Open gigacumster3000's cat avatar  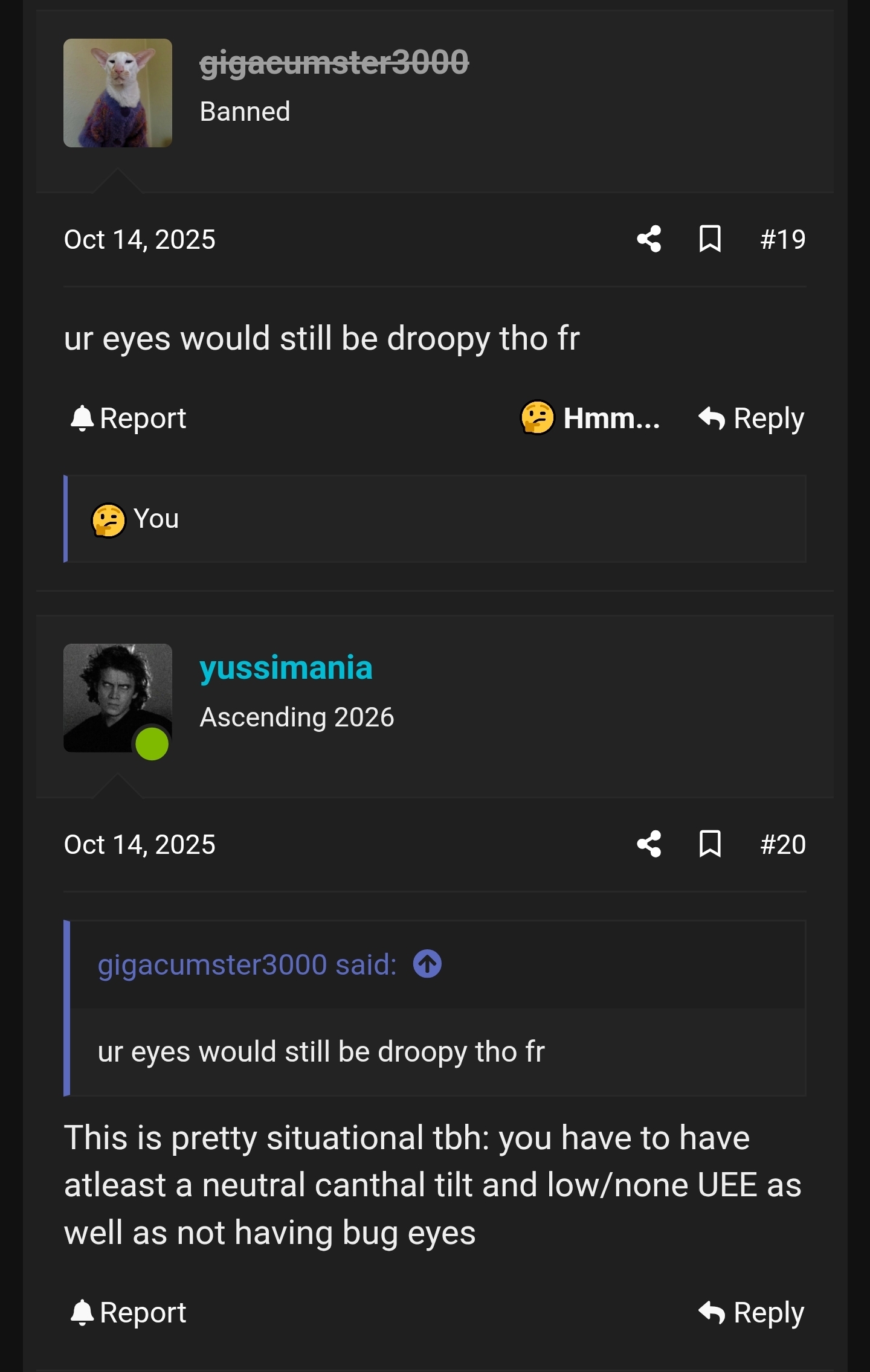[118, 93]
